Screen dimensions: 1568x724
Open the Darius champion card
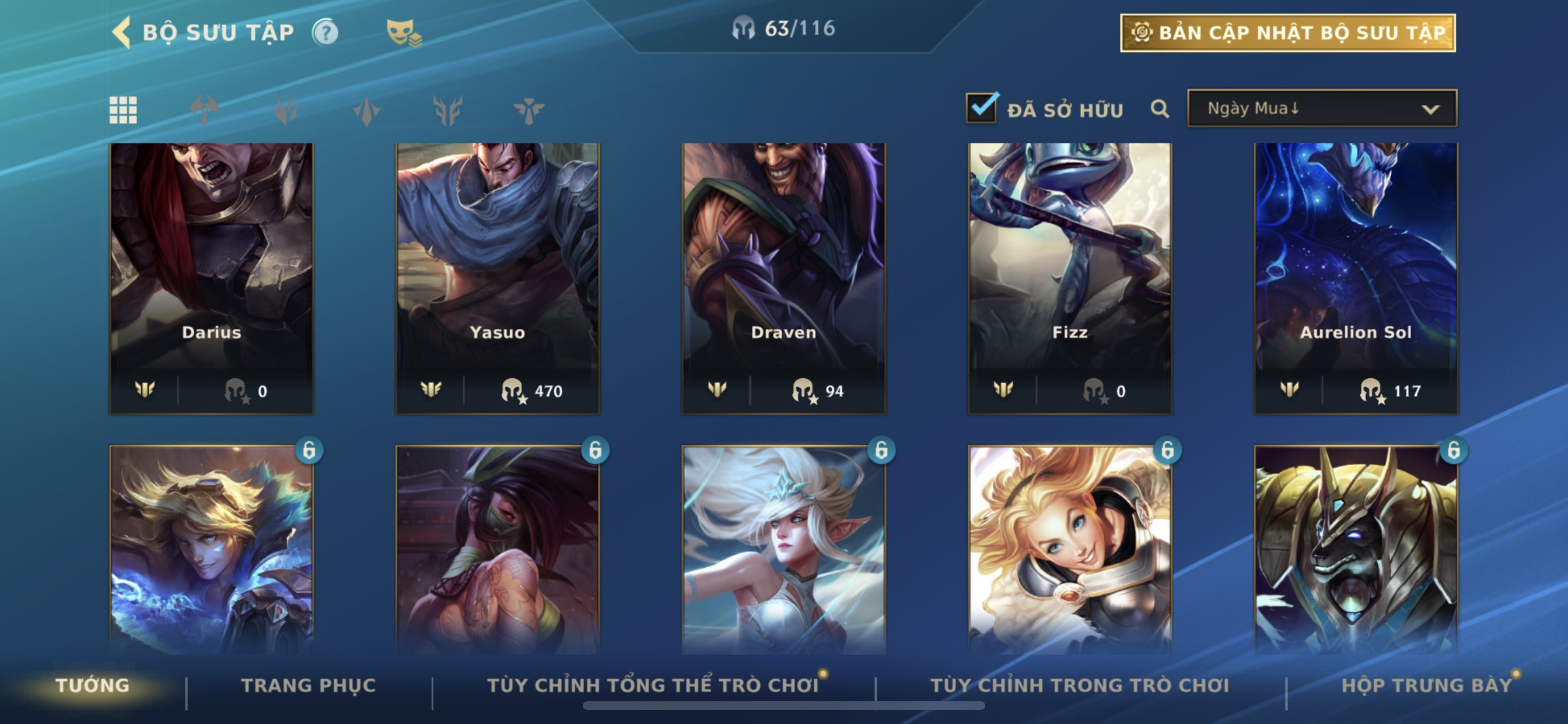pos(211,279)
